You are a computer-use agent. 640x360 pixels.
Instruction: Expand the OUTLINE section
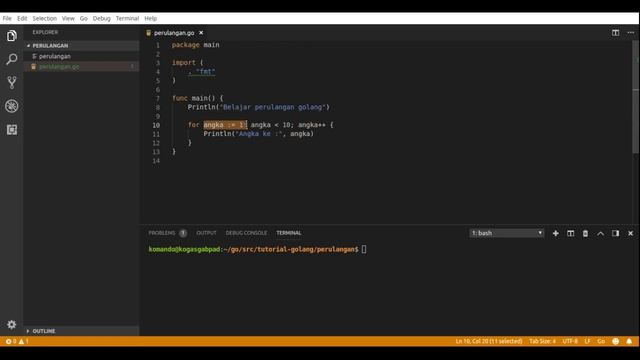(x=82, y=331)
